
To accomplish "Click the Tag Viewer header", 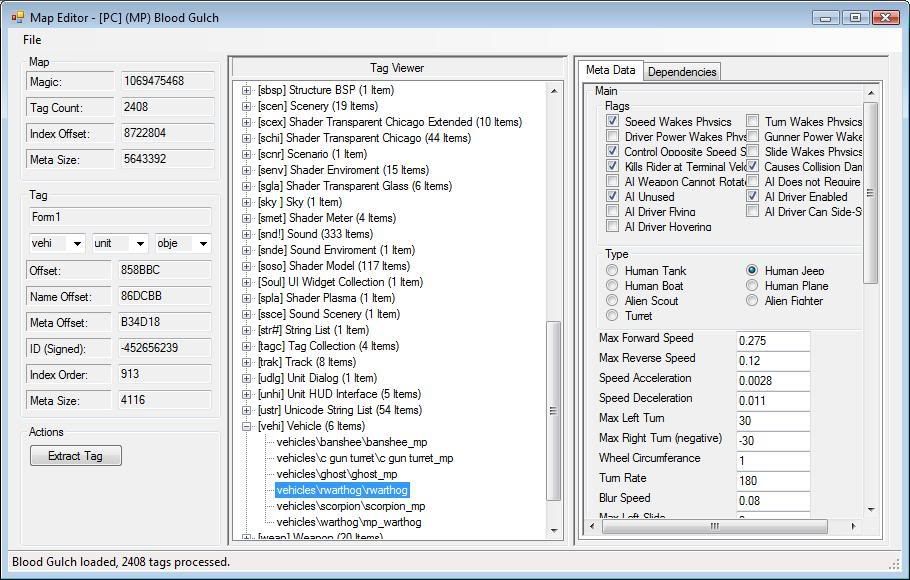I will [398, 68].
